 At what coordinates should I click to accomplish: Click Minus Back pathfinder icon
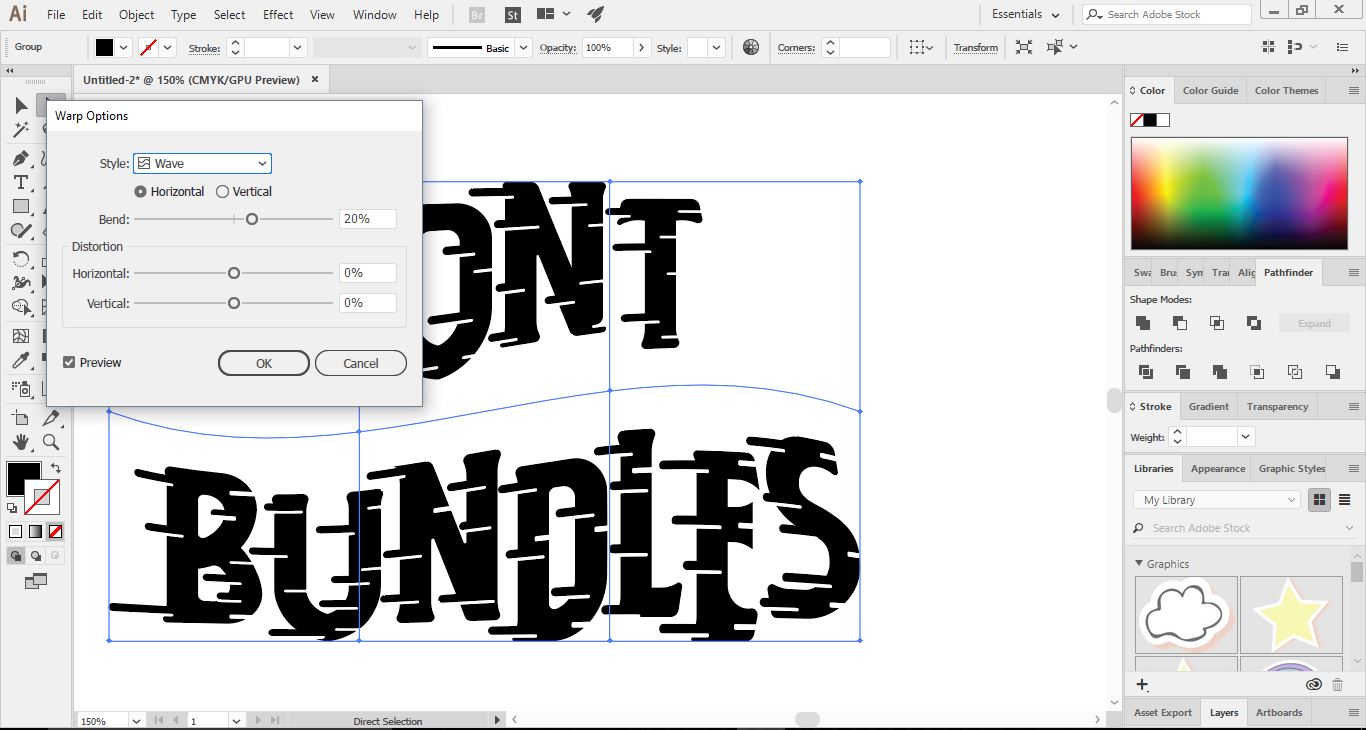[x=1332, y=372]
